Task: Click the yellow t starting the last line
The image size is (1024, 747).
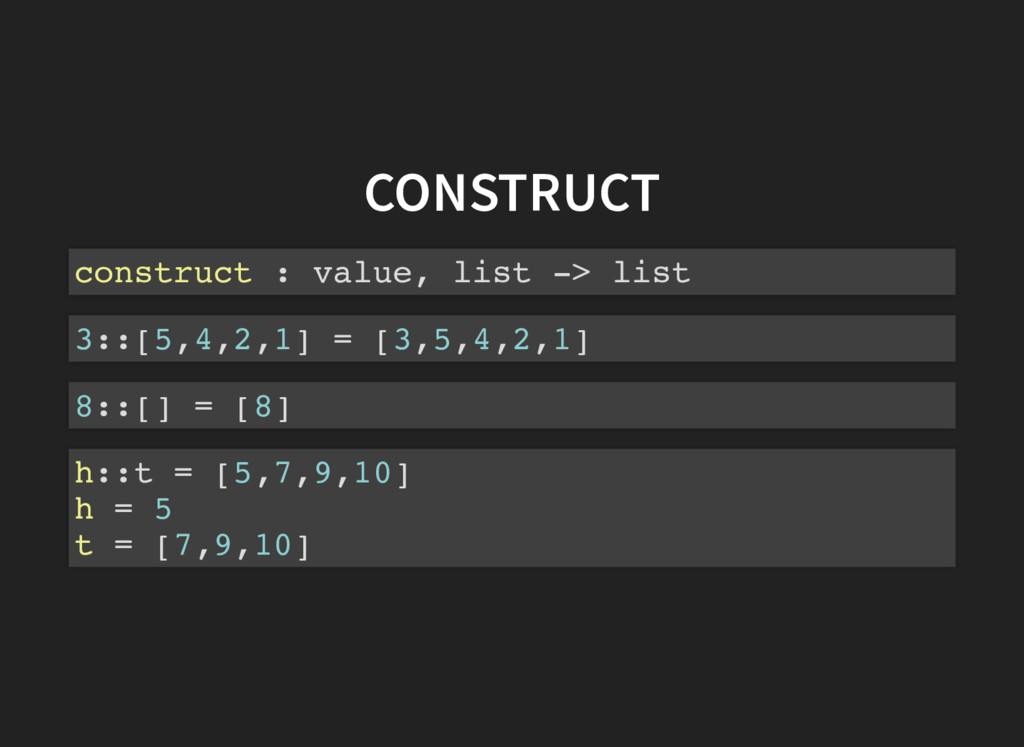Action: (x=84, y=546)
